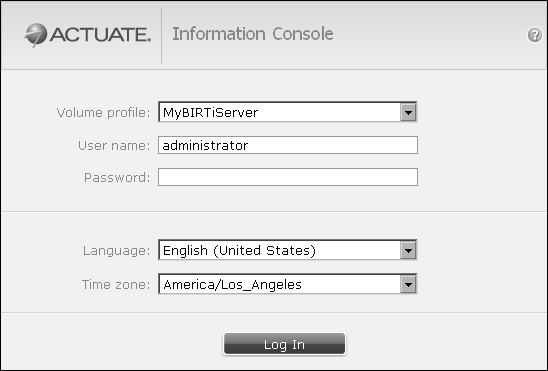
Task: Expand the Volume profile dropdown arrow
Action: (x=408, y=112)
